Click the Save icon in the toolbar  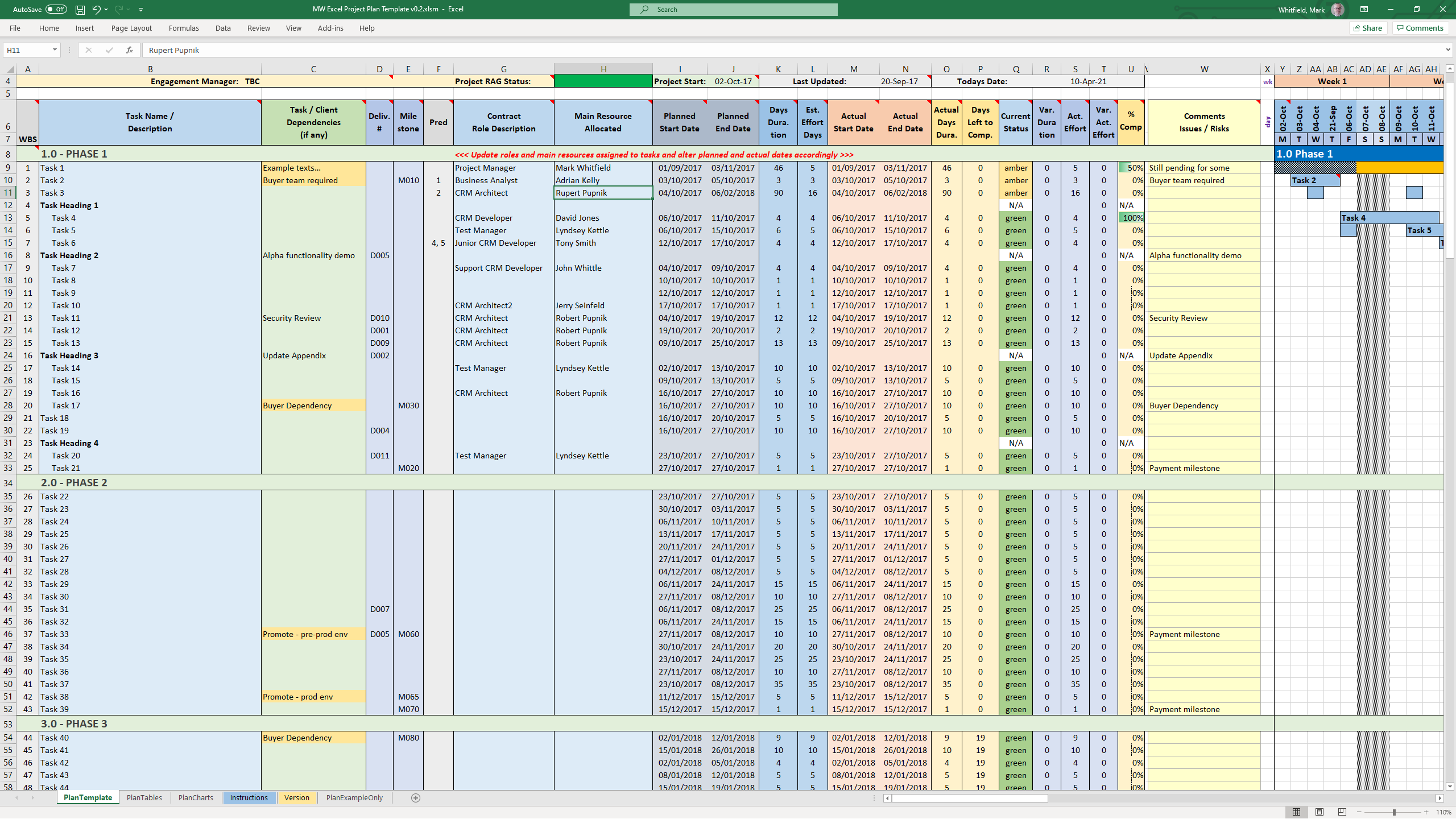click(79, 9)
